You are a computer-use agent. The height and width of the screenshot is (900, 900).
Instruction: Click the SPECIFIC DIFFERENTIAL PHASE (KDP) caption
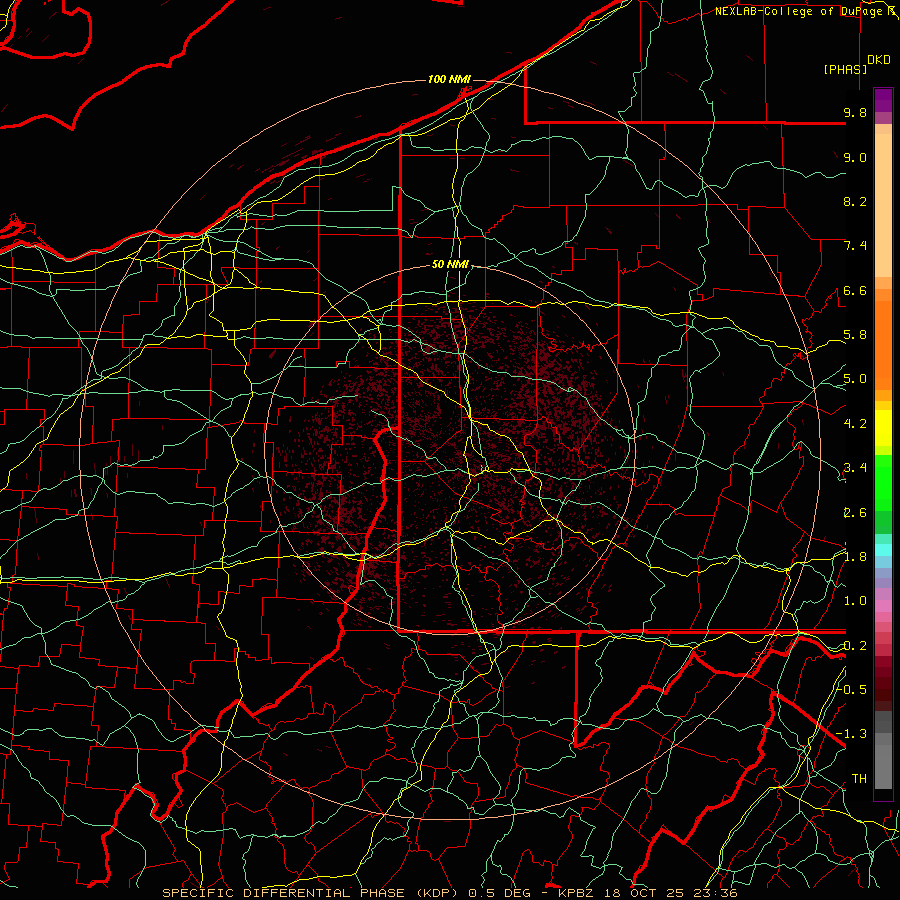[313, 893]
